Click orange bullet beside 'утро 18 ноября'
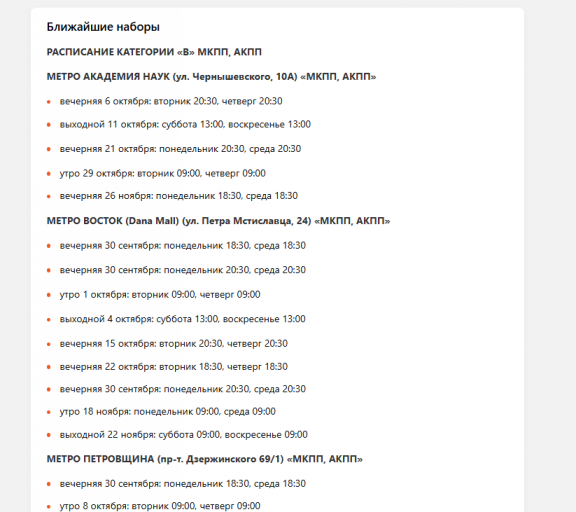The width and height of the screenshot is (576, 512). click(49, 412)
